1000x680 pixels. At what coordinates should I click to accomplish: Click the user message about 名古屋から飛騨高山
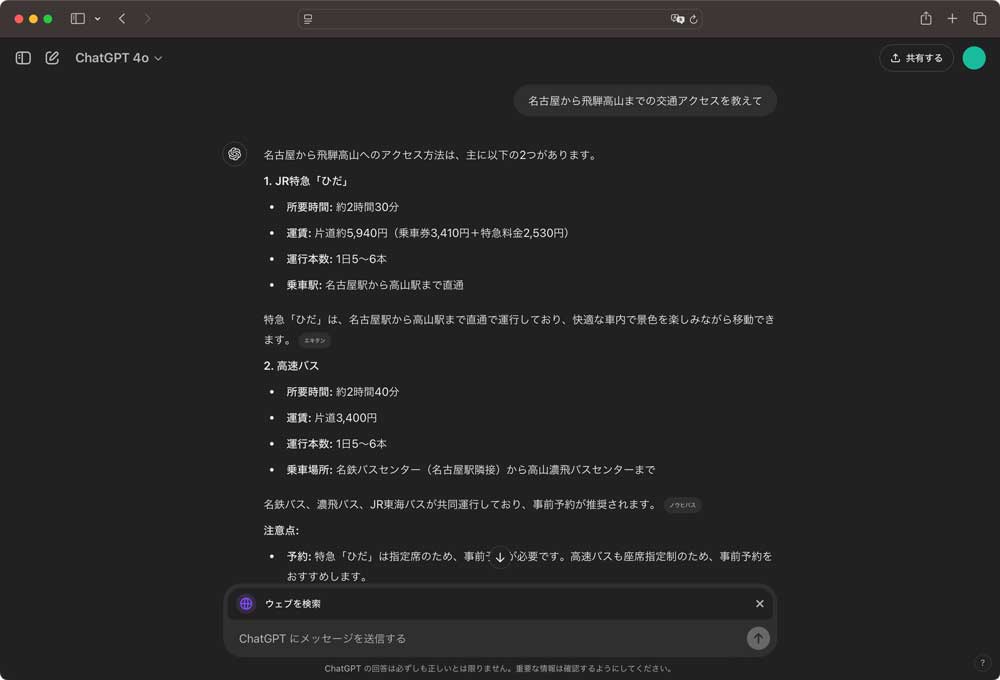tap(645, 101)
